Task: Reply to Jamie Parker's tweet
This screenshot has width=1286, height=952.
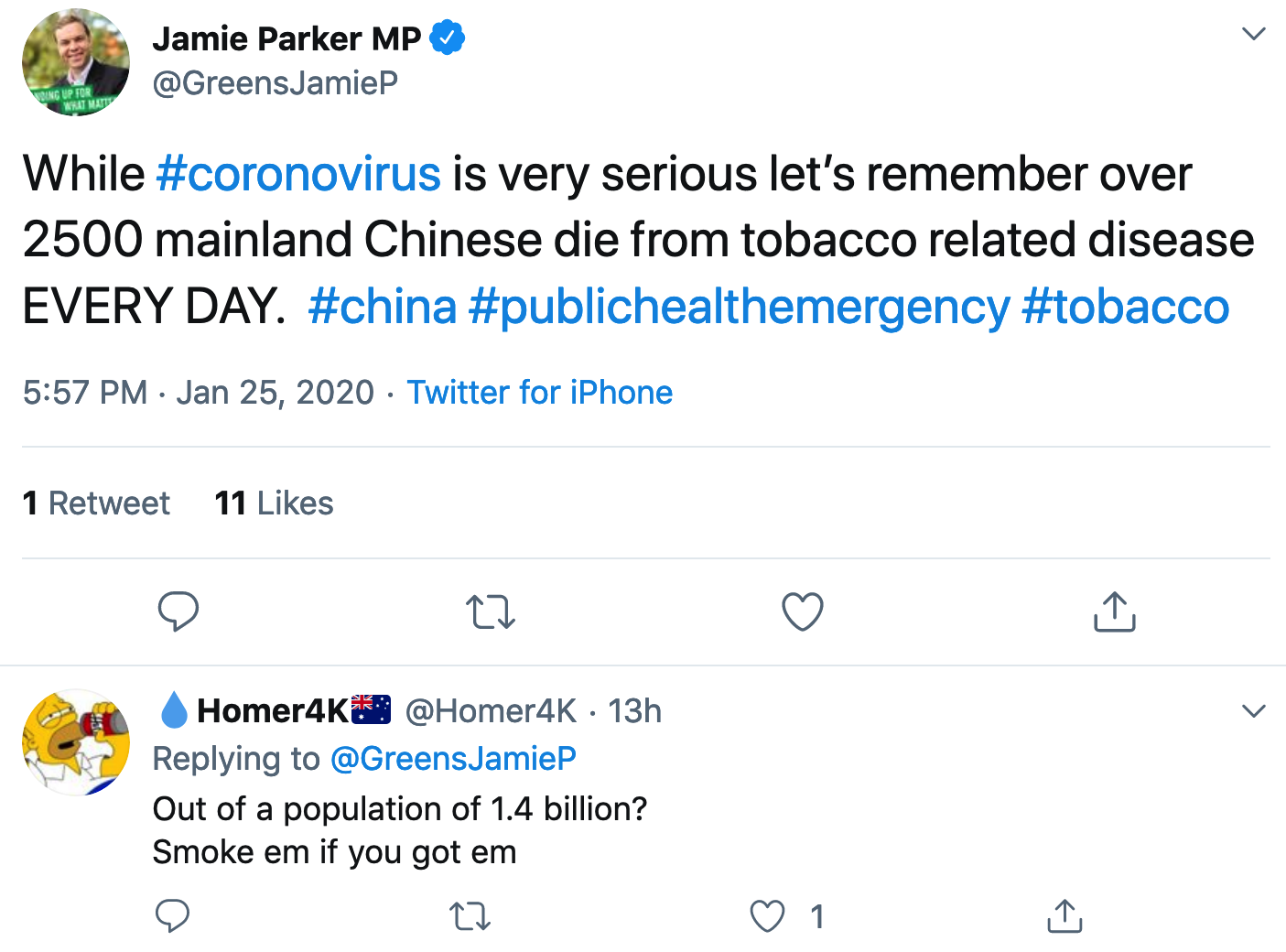Action: pyautogui.click(x=178, y=611)
